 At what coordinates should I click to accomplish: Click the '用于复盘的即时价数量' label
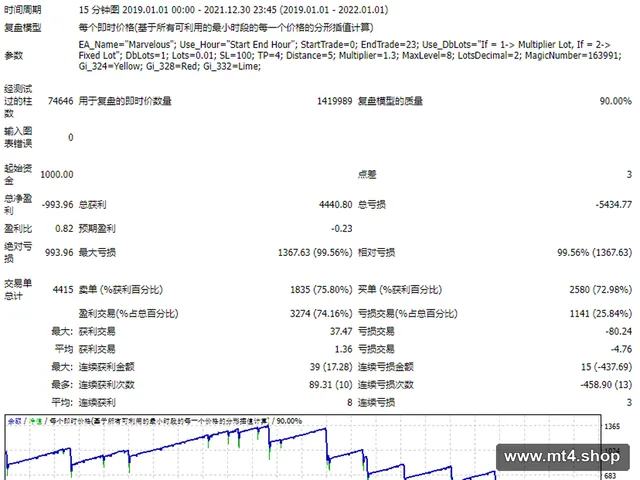point(125,101)
